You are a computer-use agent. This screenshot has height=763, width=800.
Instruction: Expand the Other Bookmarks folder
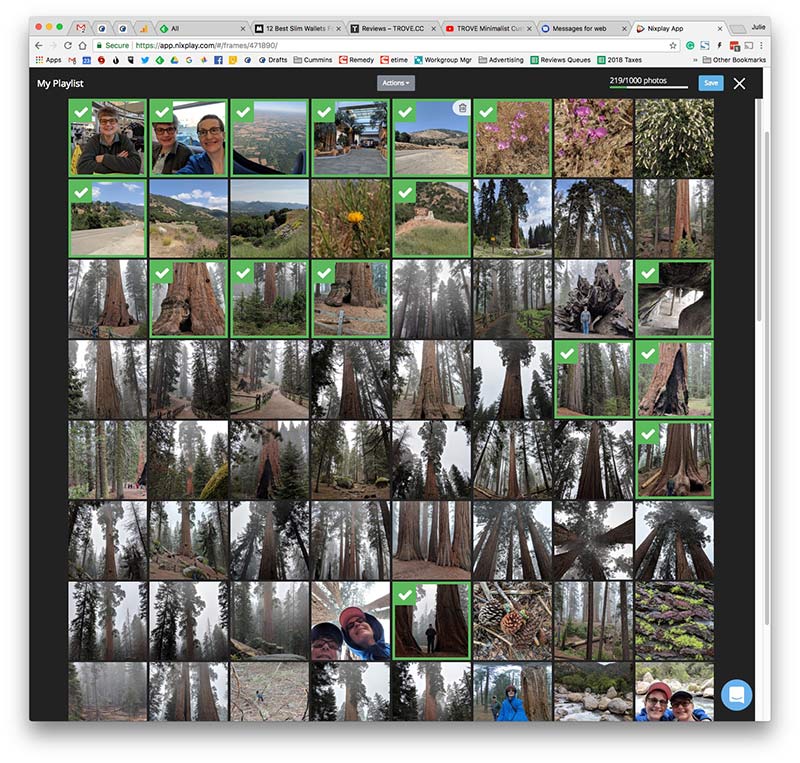(x=734, y=60)
